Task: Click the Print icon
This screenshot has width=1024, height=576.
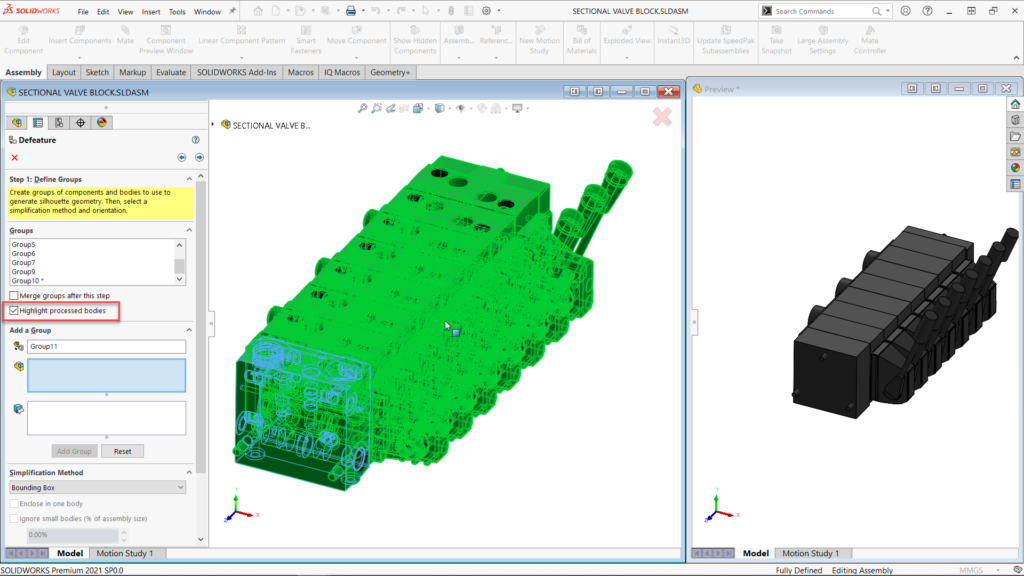Action: click(351, 11)
